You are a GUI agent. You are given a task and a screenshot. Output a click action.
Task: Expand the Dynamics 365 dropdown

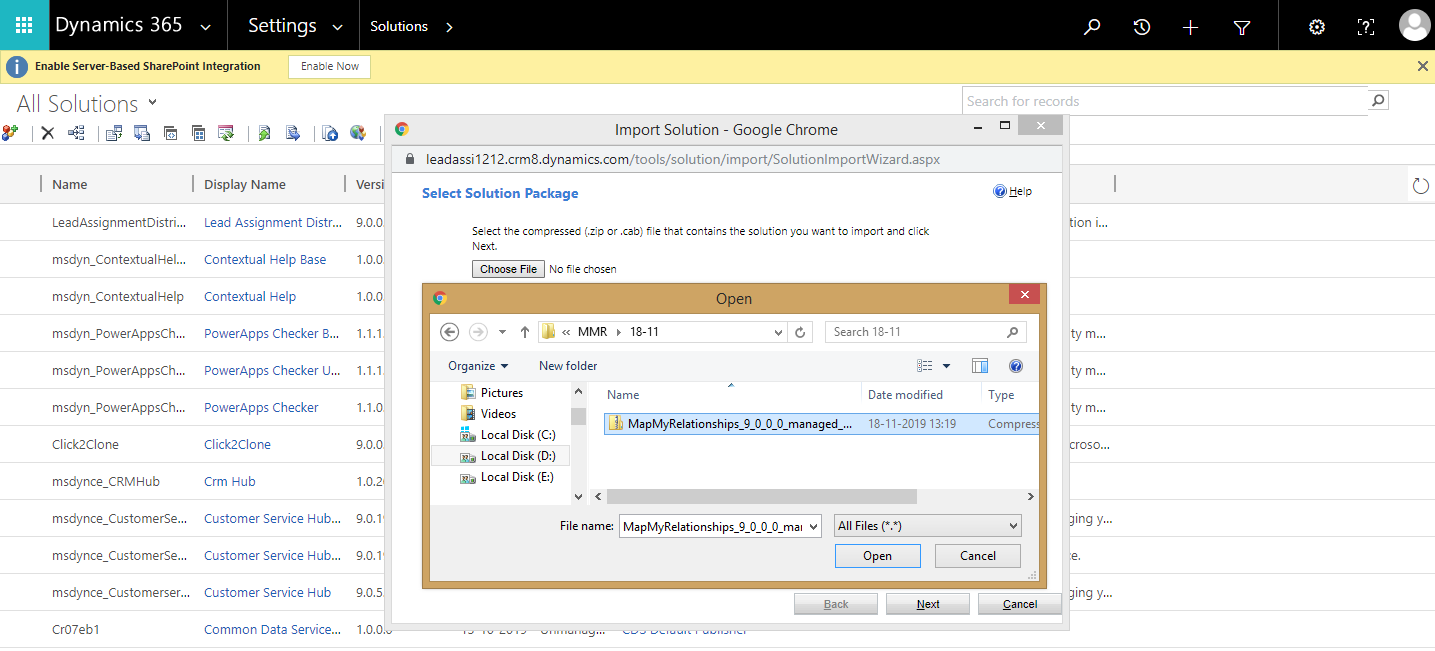[205, 27]
